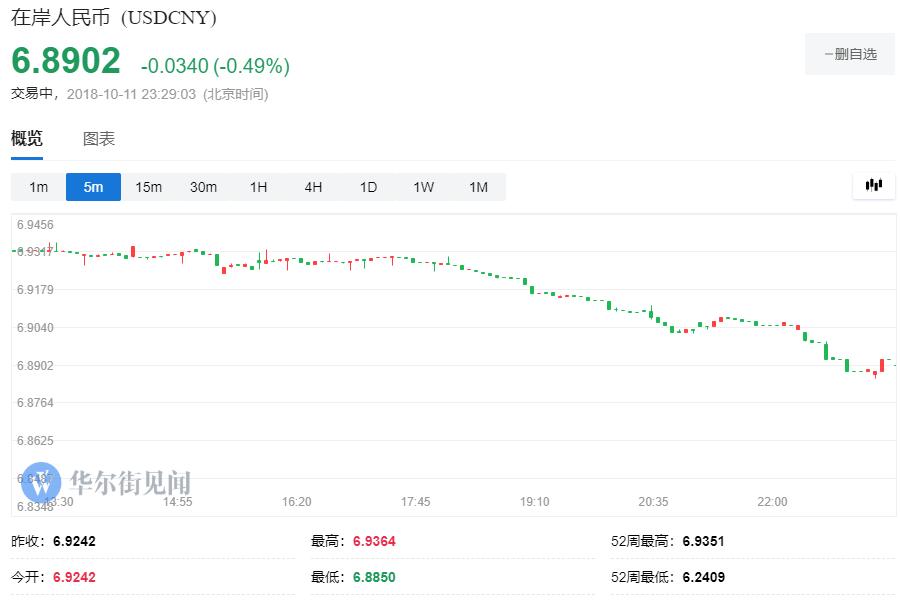Screen dimensions: 900x602
Task: Click the current price 6.8902
Action: coord(66,60)
